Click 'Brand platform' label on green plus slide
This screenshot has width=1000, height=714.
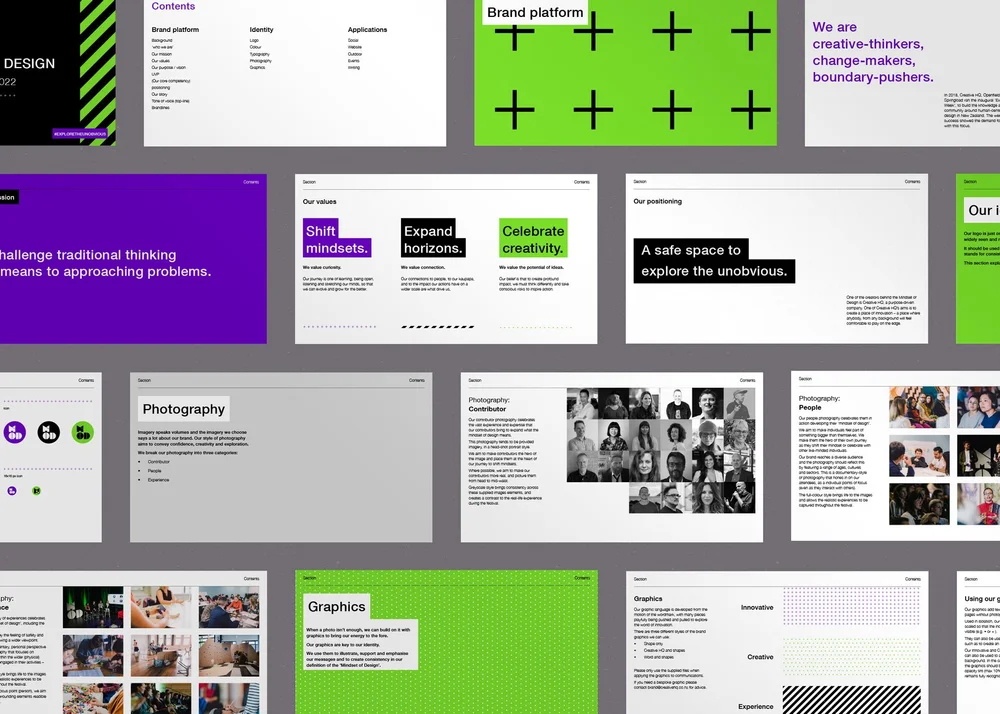534,12
